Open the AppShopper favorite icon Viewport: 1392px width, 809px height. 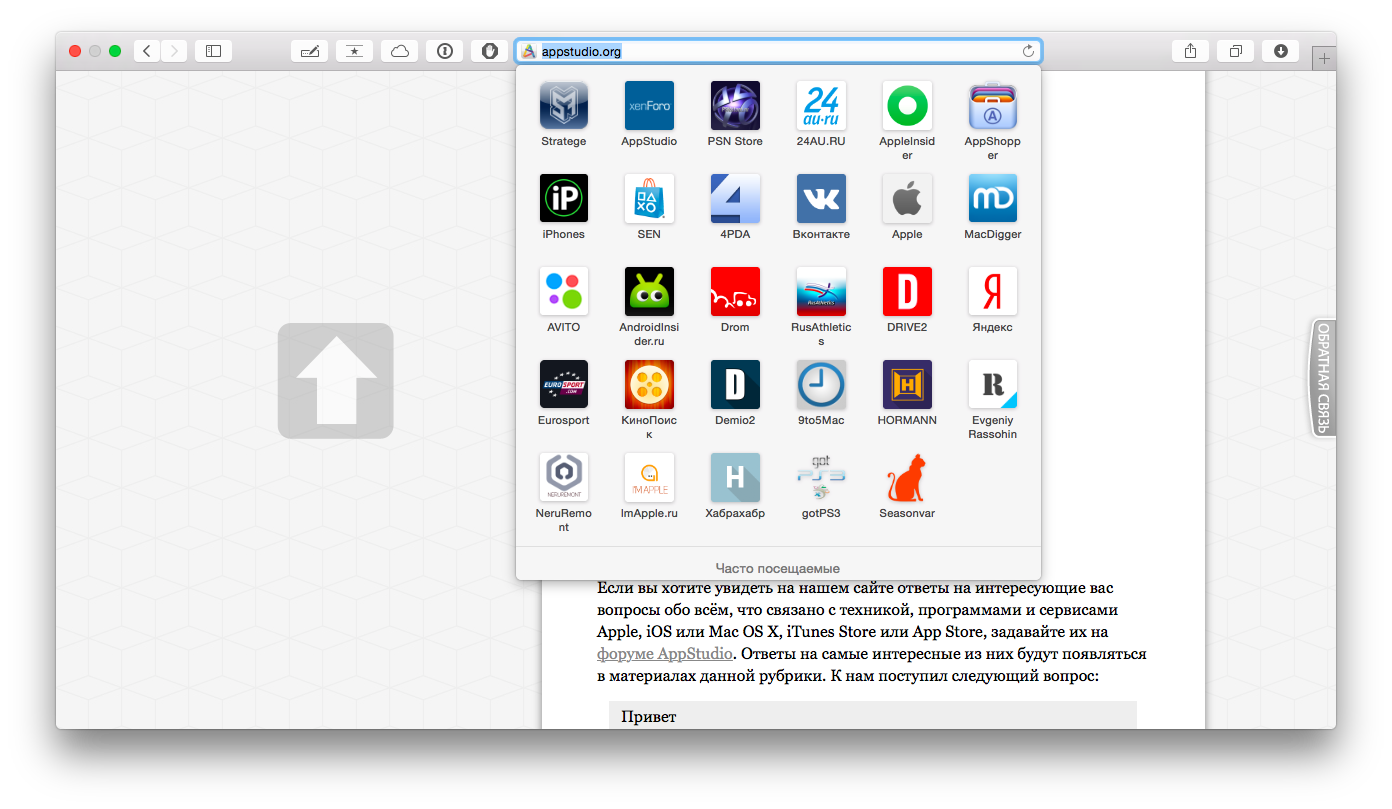click(x=993, y=106)
